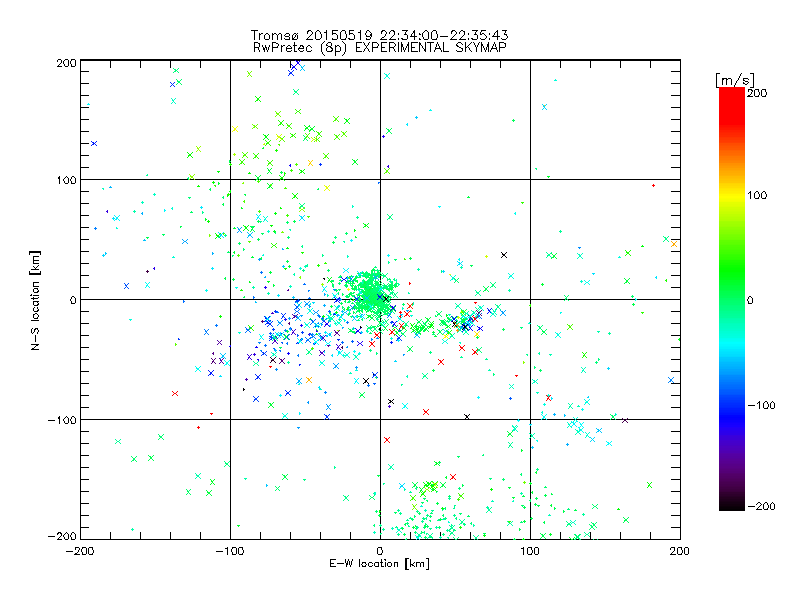This screenshot has width=800, height=600.
Task: Click the y-axis tick label '100'
Action: pos(67,180)
